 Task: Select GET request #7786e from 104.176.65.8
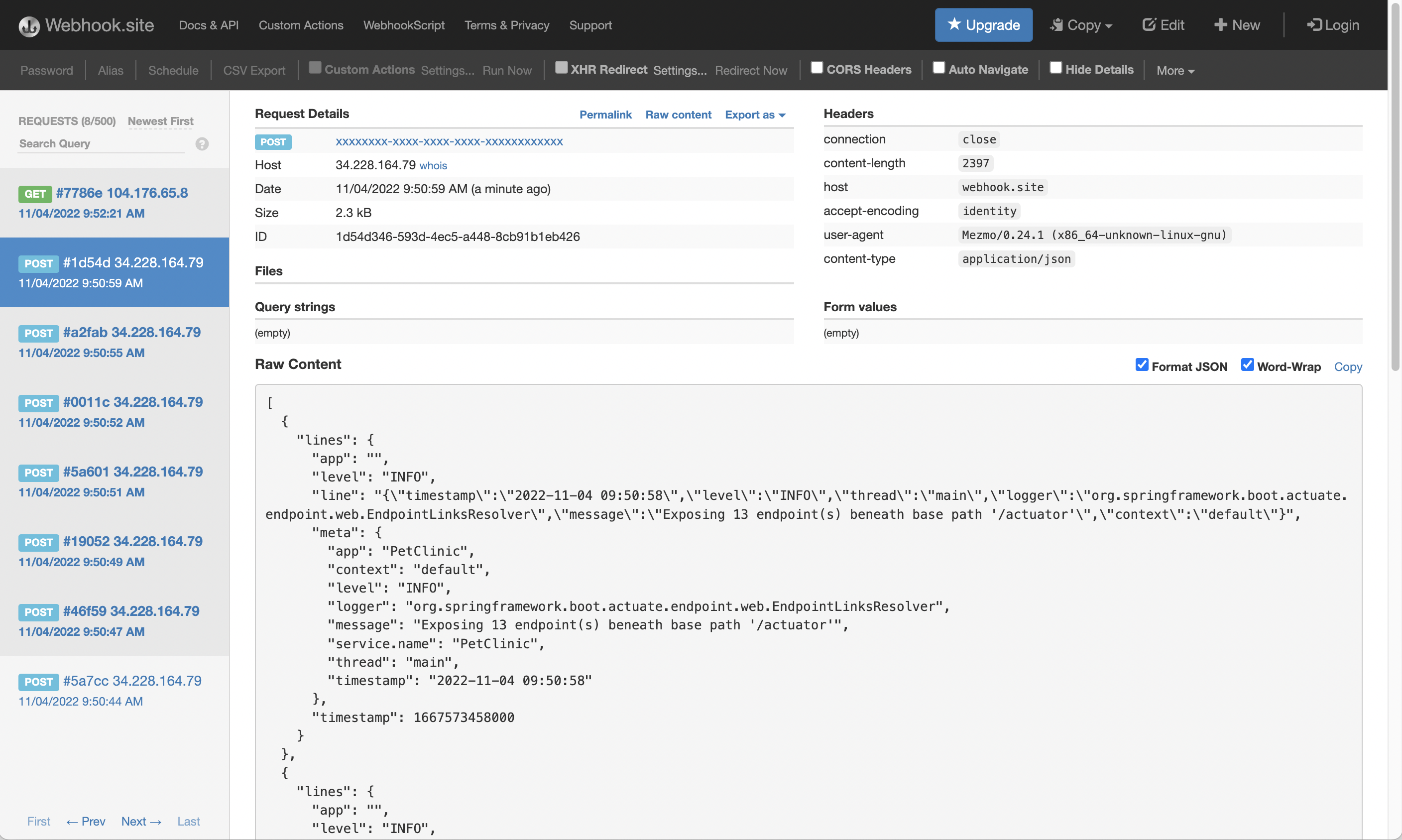point(115,203)
